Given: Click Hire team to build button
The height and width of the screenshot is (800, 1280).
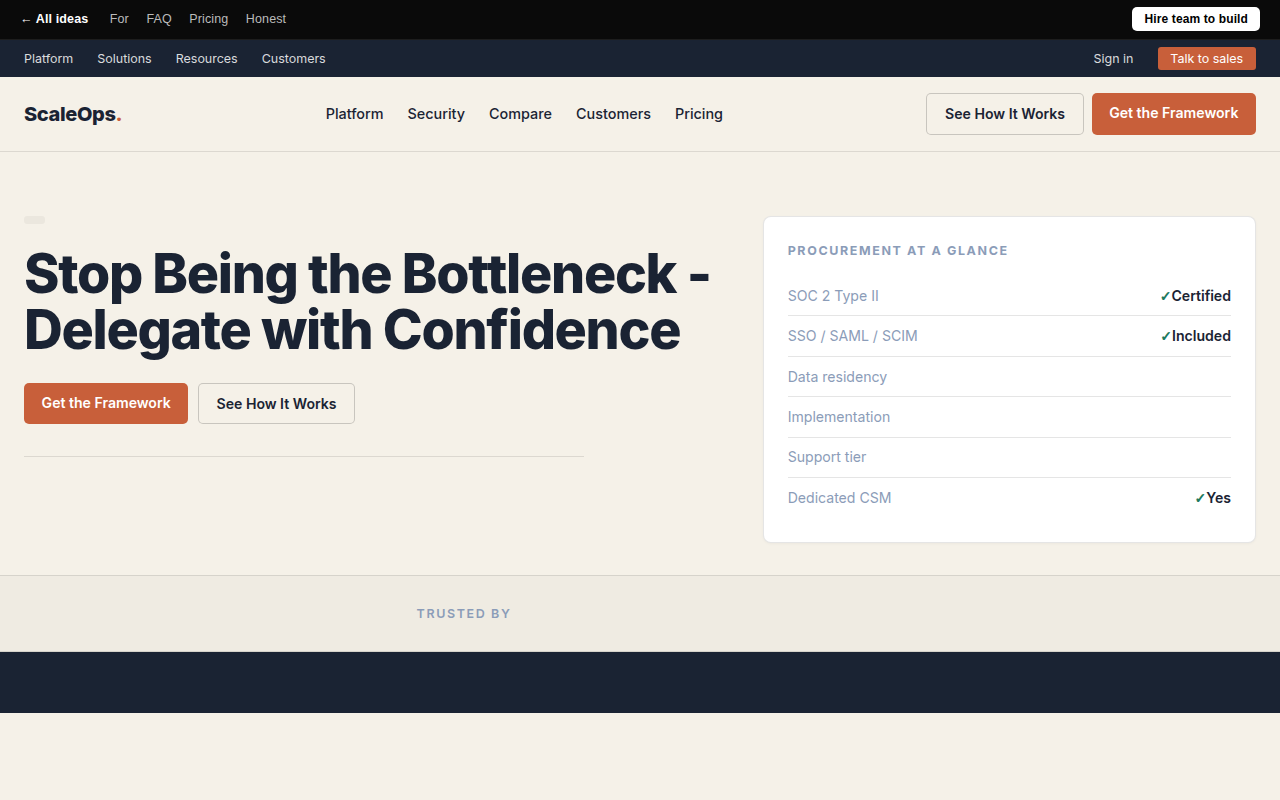Looking at the screenshot, I should coord(1196,19).
